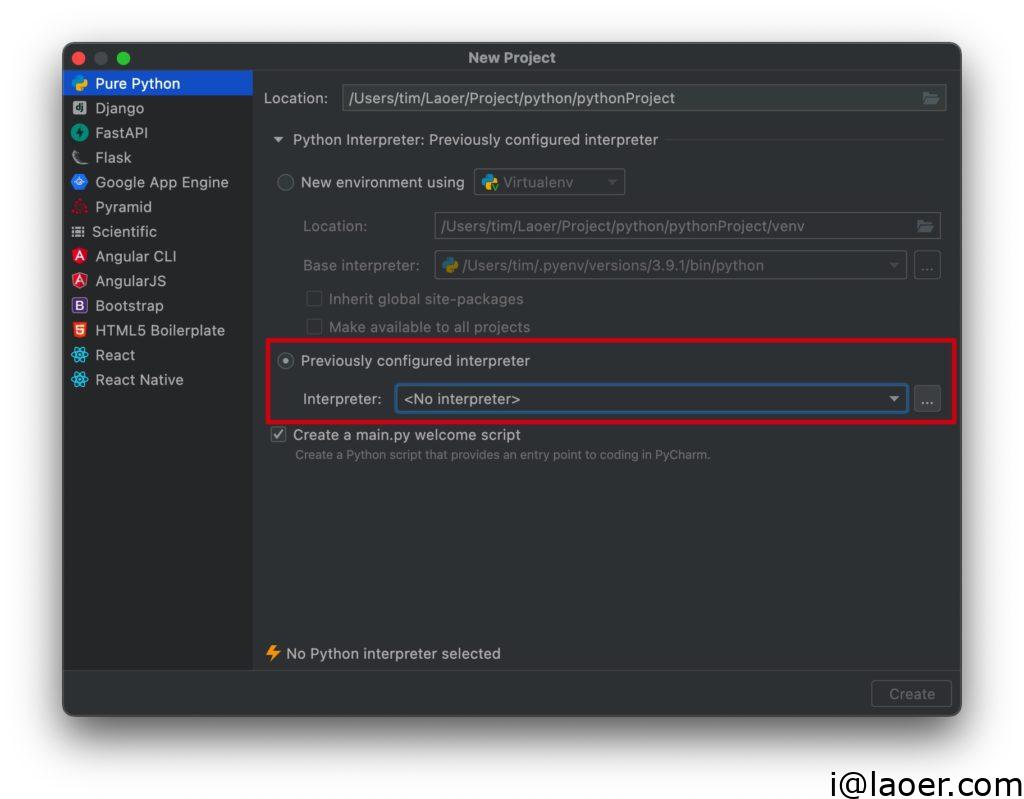
Task: Open the Interpreter dropdown showing No interpreter
Action: click(650, 399)
